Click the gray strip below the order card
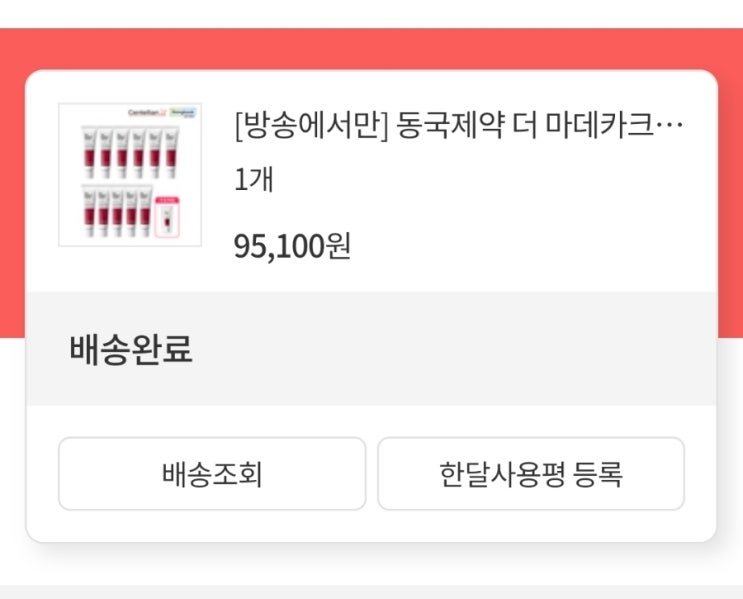 point(371,591)
